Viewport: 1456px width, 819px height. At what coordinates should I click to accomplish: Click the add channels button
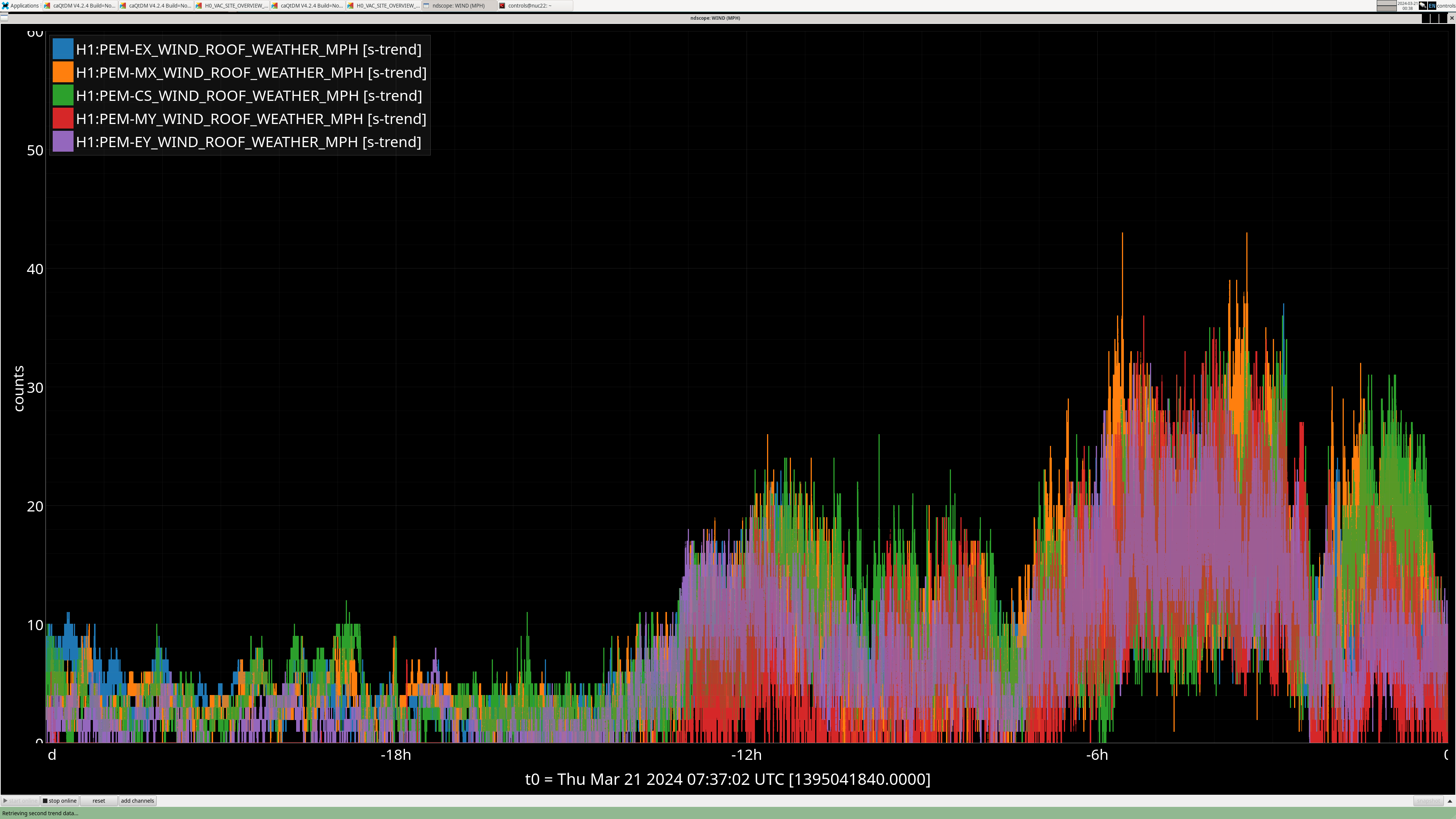[x=137, y=801]
